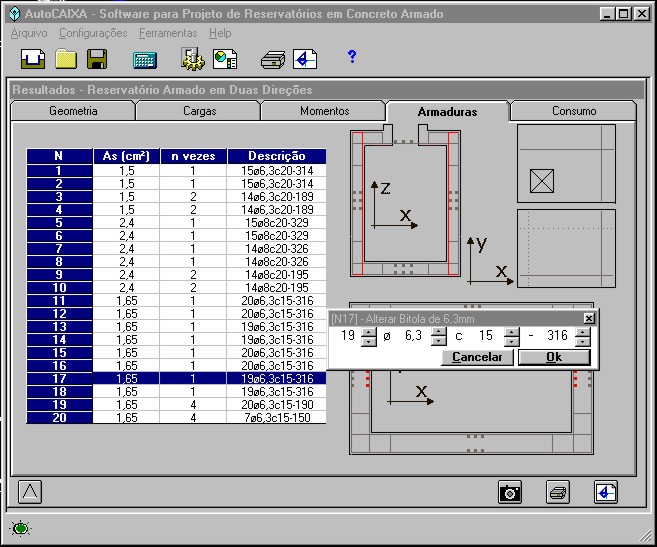Select highlighted row number 17
Screen dimensions: 657x547
(x=59, y=378)
